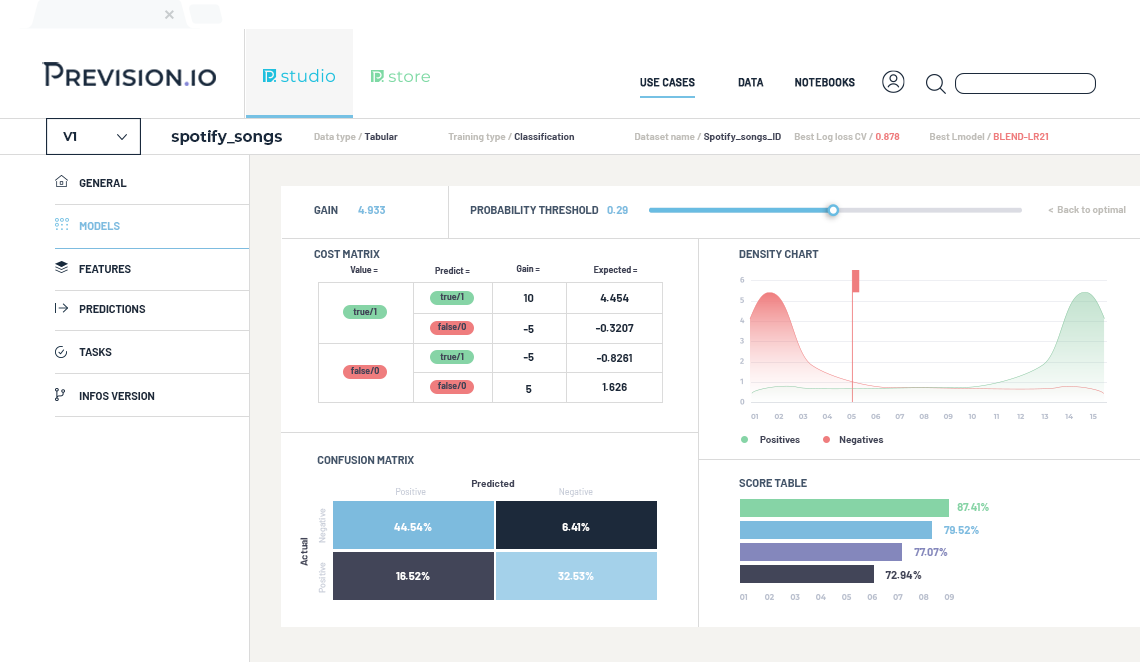Open the V1 version dropdown
The height and width of the screenshot is (662, 1140).
pos(94,137)
